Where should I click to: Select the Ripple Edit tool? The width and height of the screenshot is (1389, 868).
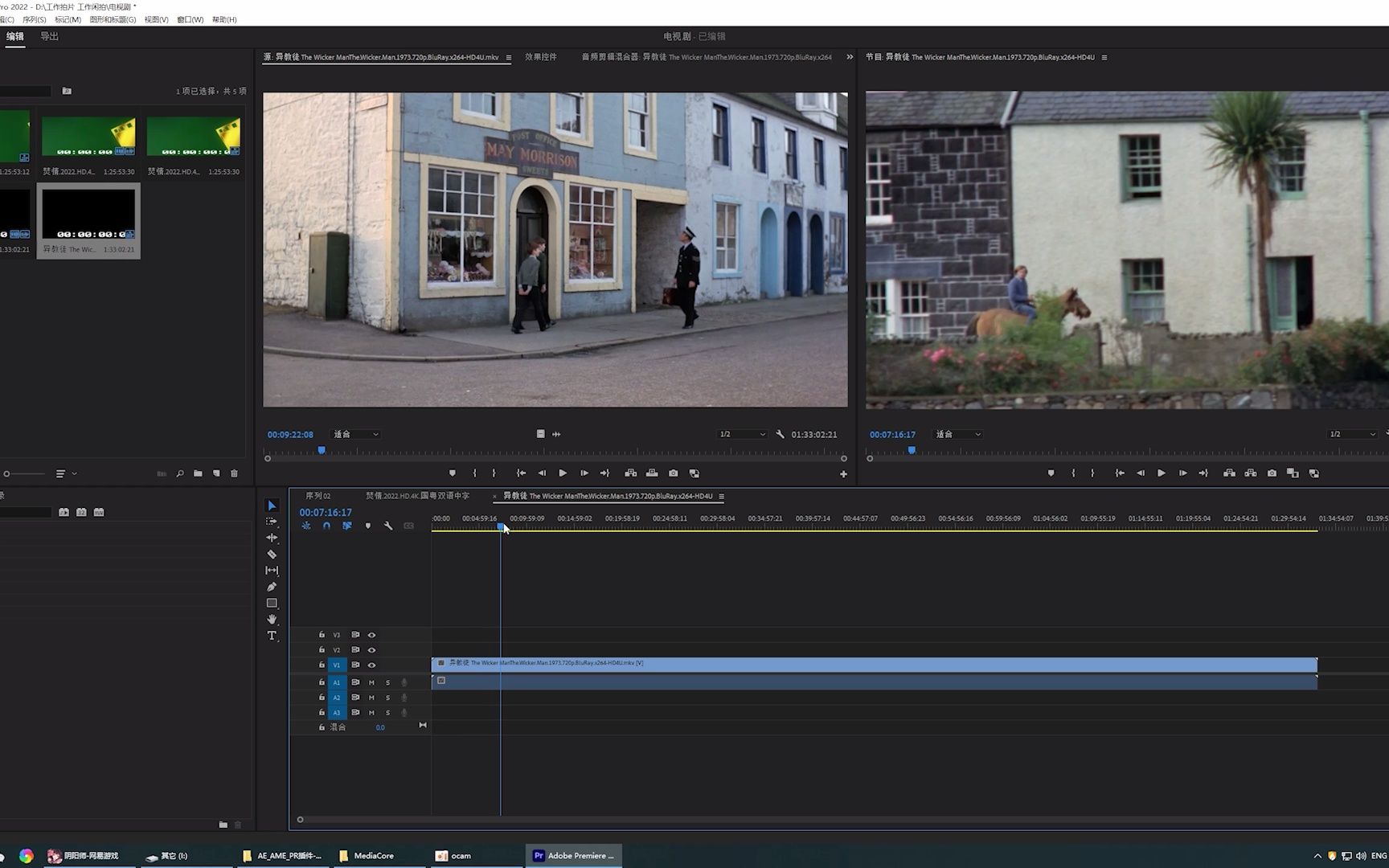pyautogui.click(x=272, y=538)
